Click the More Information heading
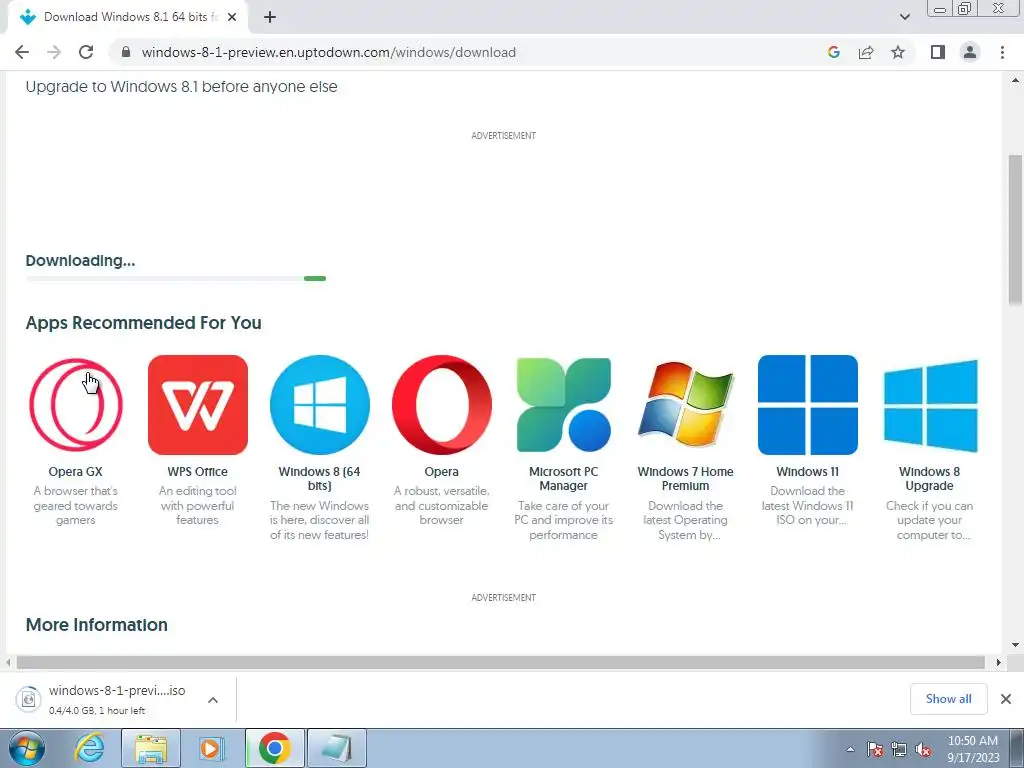Viewport: 1024px width, 768px height. click(97, 625)
